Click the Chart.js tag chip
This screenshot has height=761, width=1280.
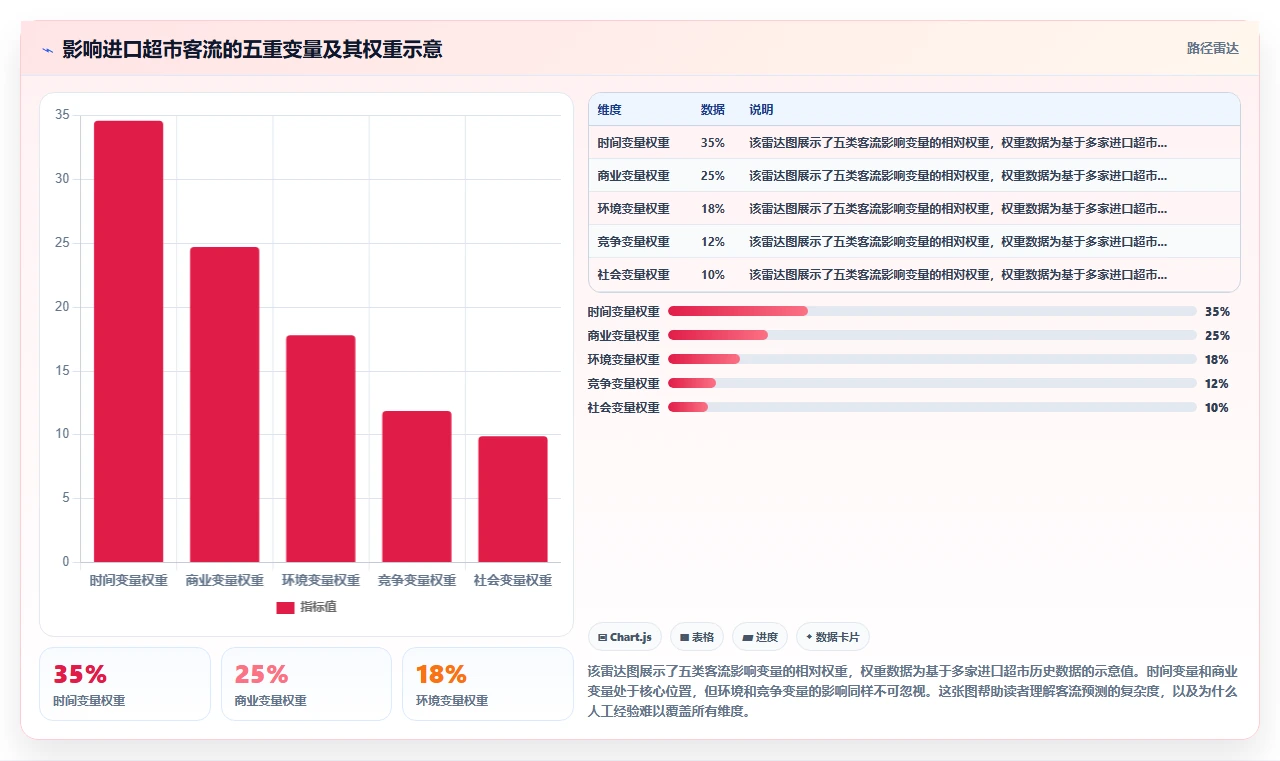pos(625,637)
